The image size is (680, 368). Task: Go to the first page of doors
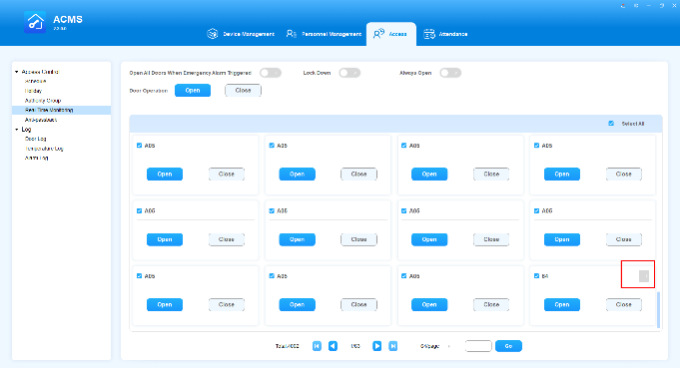coord(317,346)
